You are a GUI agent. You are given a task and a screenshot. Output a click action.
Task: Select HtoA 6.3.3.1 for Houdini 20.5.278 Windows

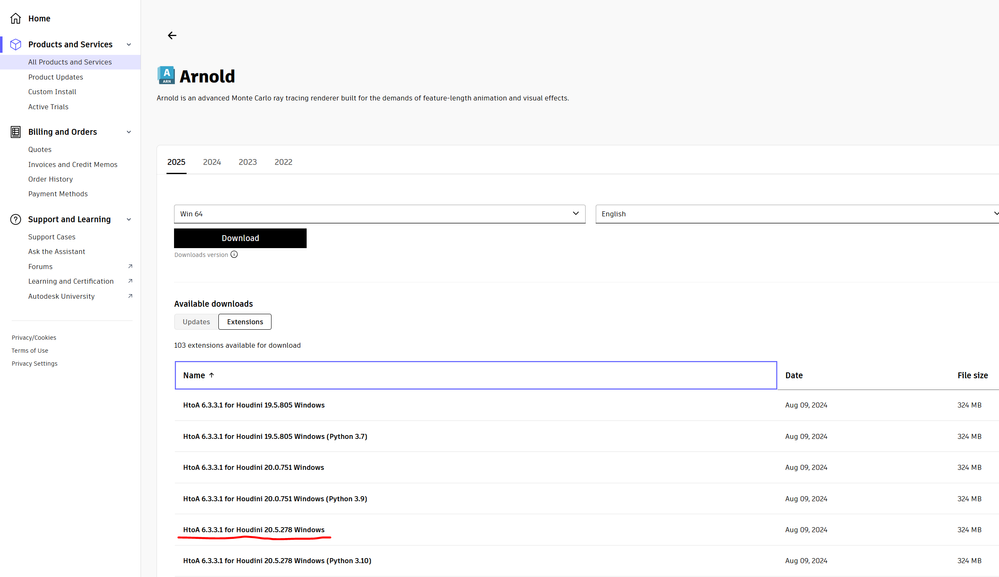point(254,530)
